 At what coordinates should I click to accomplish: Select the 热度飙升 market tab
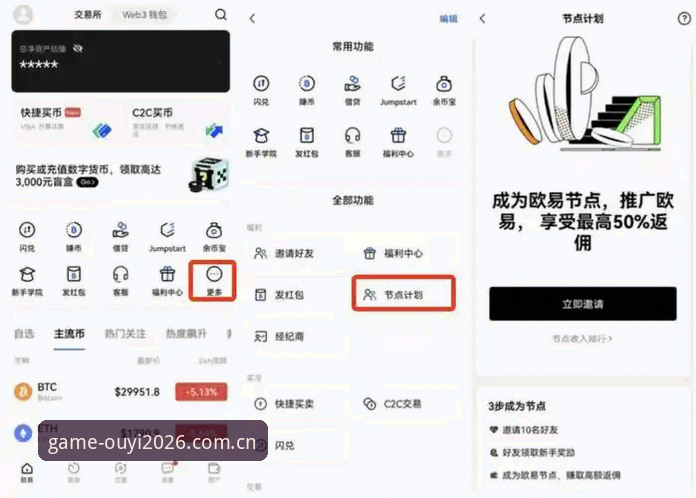point(186,334)
